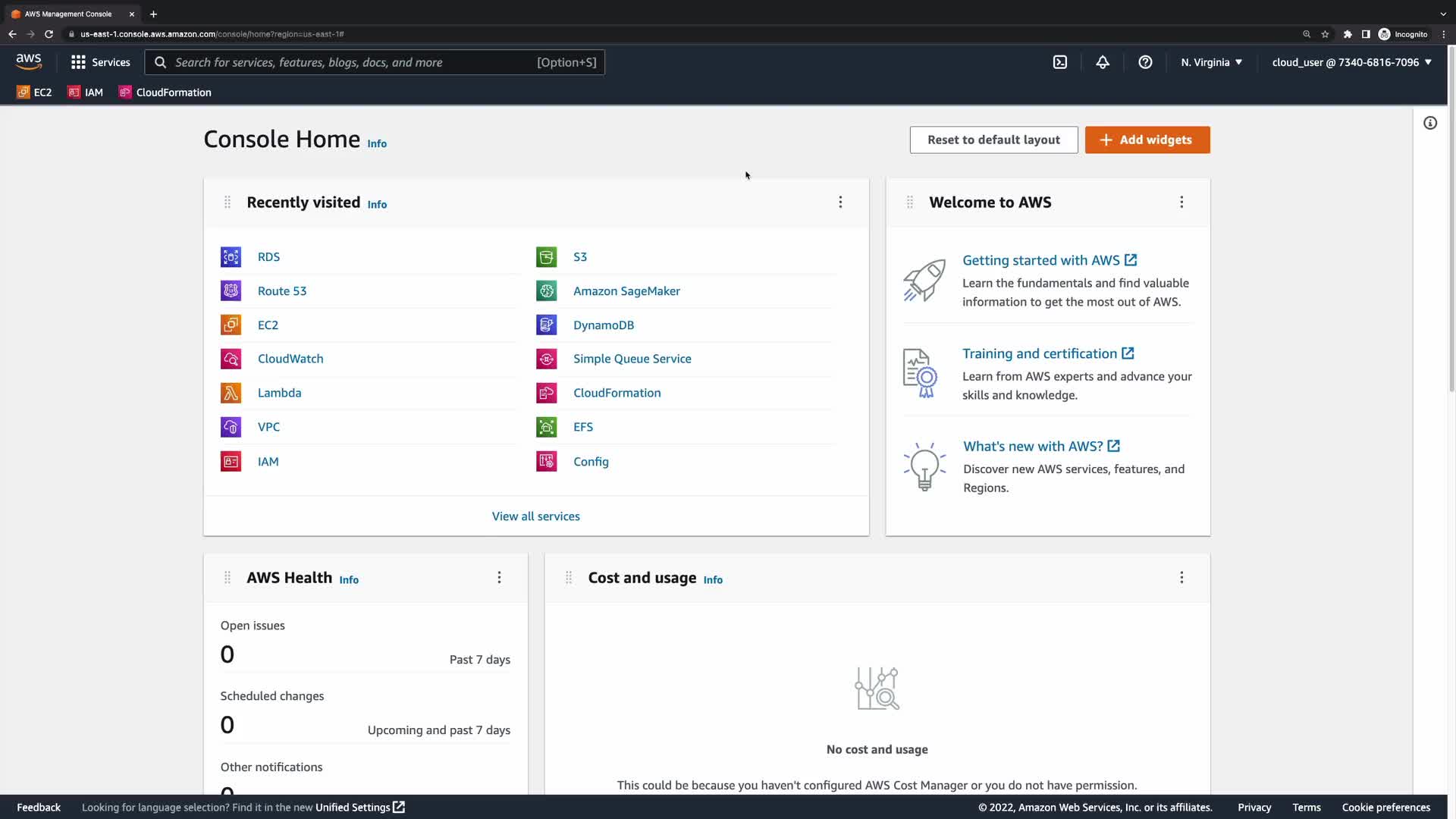
Task: Open Recently visited widget options menu
Action: point(840,202)
